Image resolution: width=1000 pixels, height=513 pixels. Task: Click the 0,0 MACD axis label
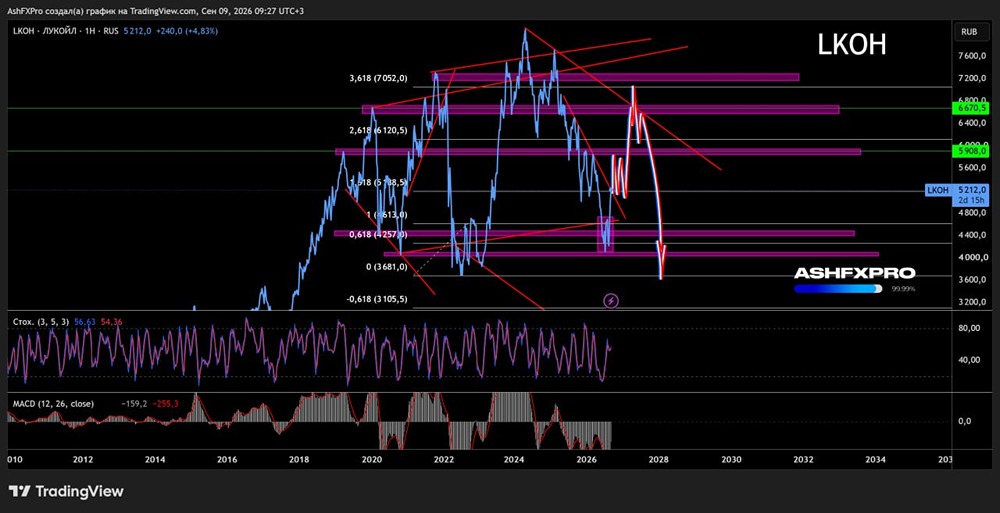(965, 421)
